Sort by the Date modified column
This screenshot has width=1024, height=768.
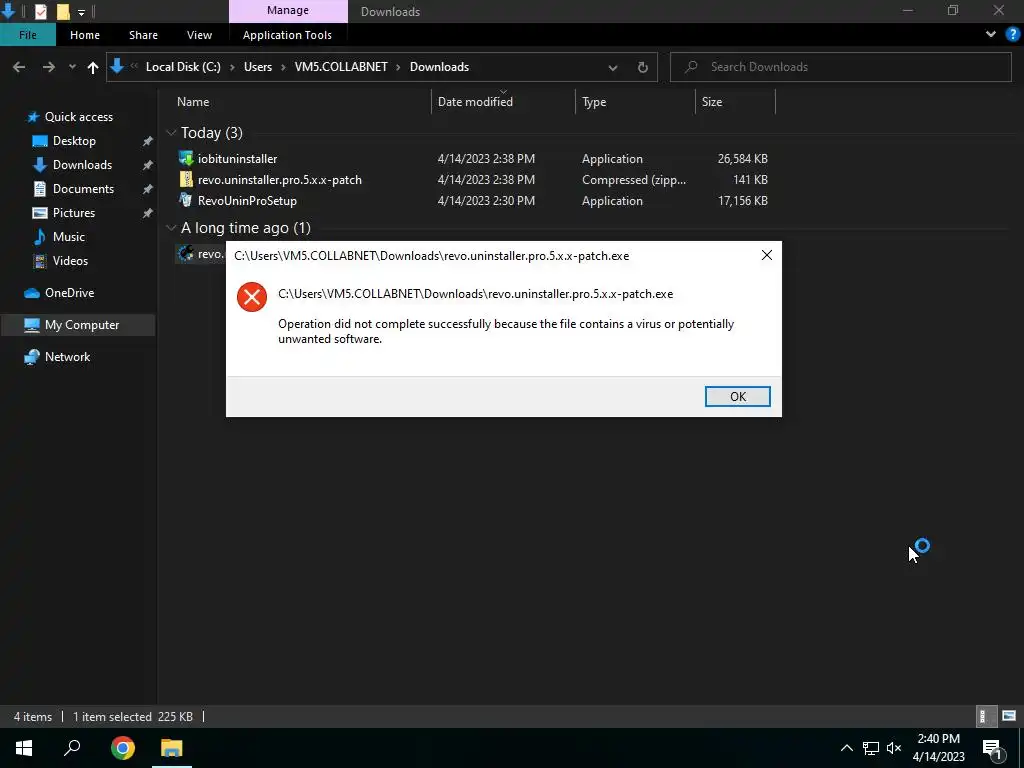tap(475, 102)
